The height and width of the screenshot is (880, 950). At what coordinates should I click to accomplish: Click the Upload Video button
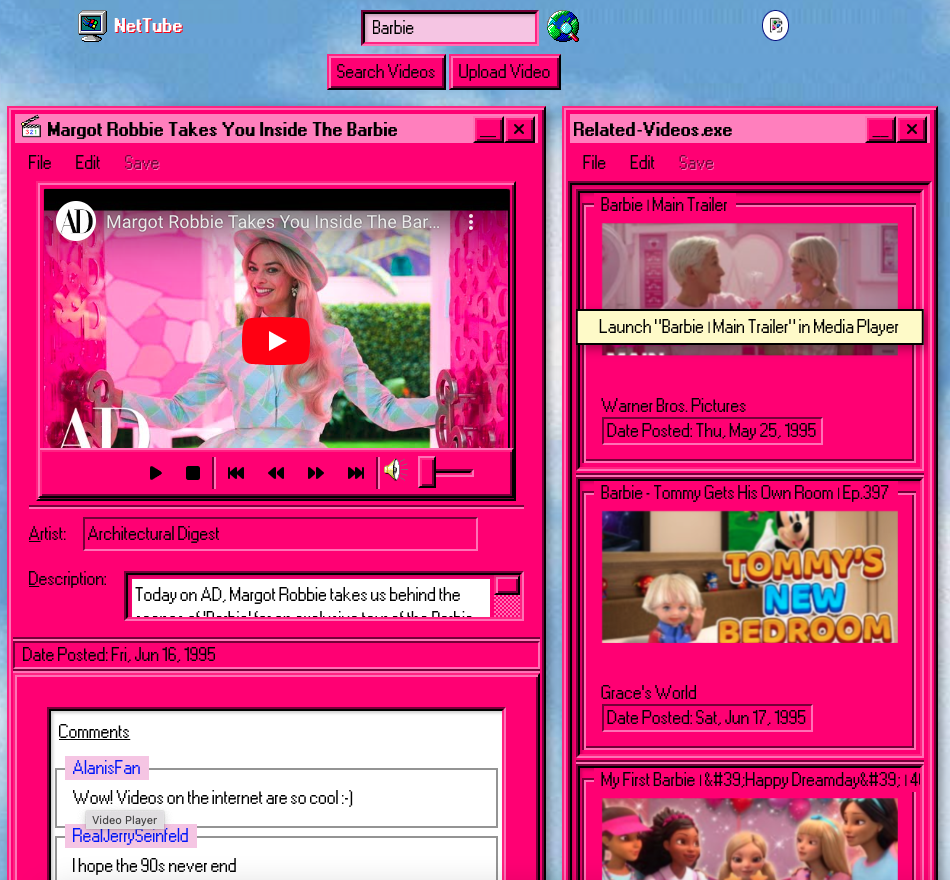(x=504, y=72)
